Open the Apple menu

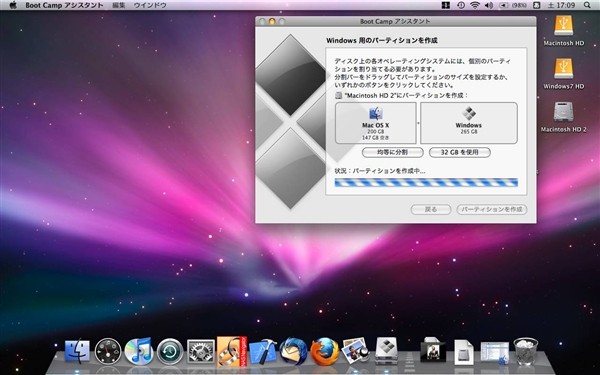[13, 5]
